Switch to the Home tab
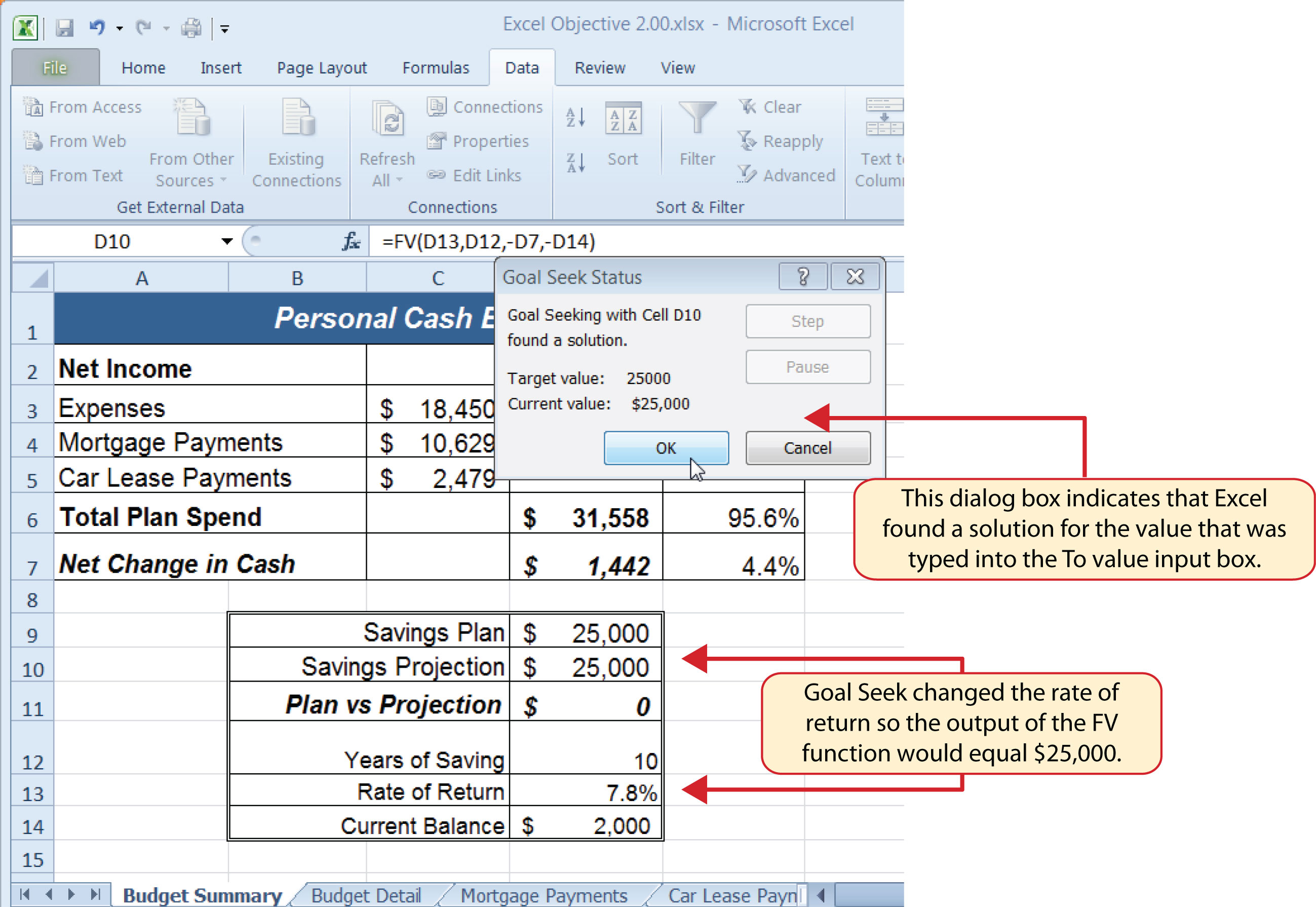The width and height of the screenshot is (1316, 907). tap(143, 67)
